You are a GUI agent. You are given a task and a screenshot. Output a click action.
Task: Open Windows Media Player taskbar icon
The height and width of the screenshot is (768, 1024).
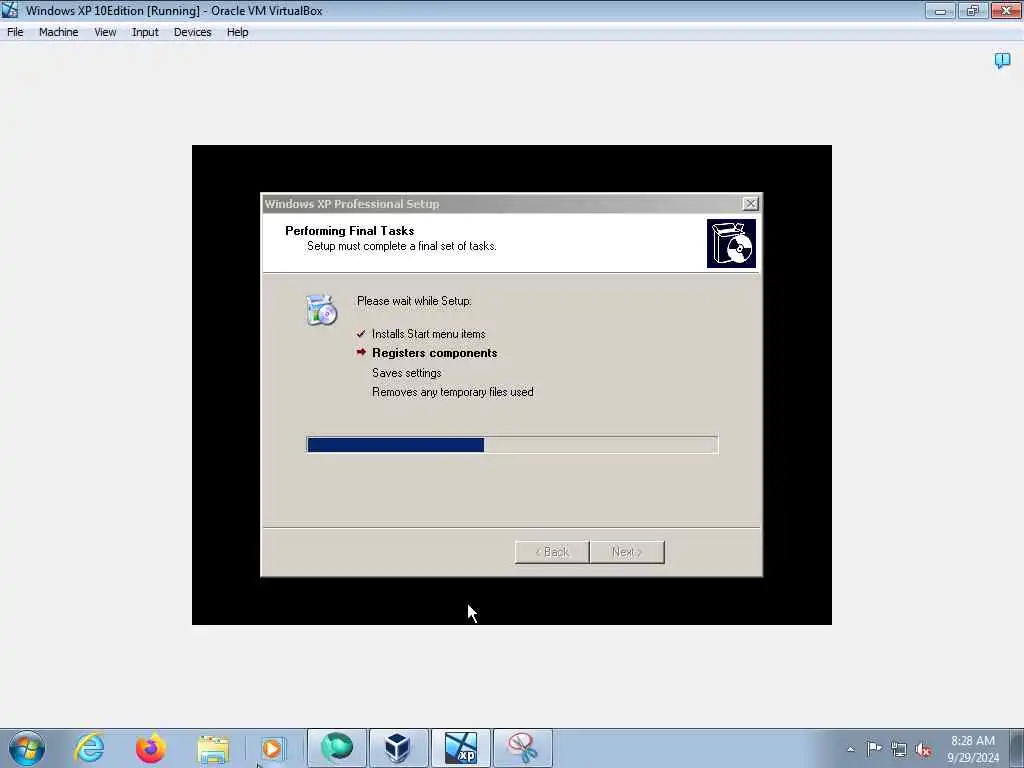coord(273,748)
